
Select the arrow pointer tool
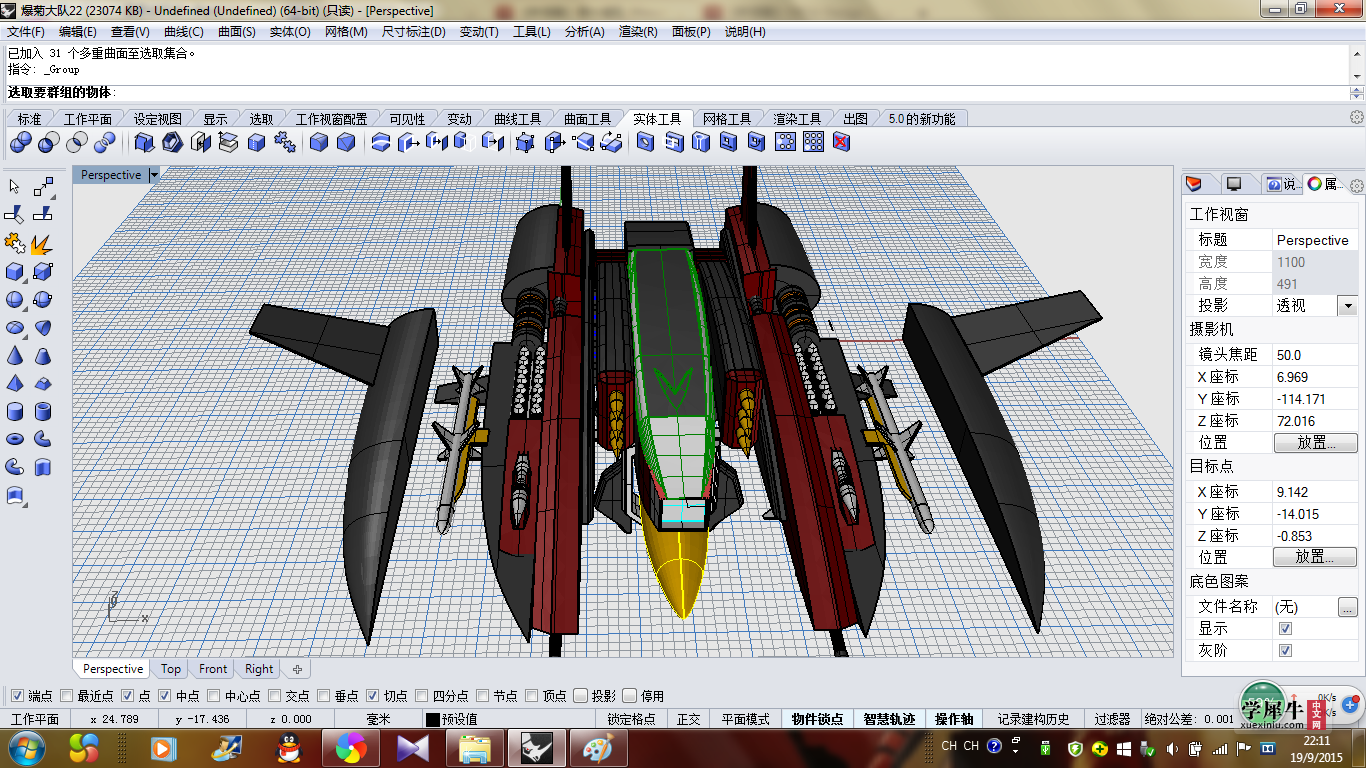coord(14,187)
